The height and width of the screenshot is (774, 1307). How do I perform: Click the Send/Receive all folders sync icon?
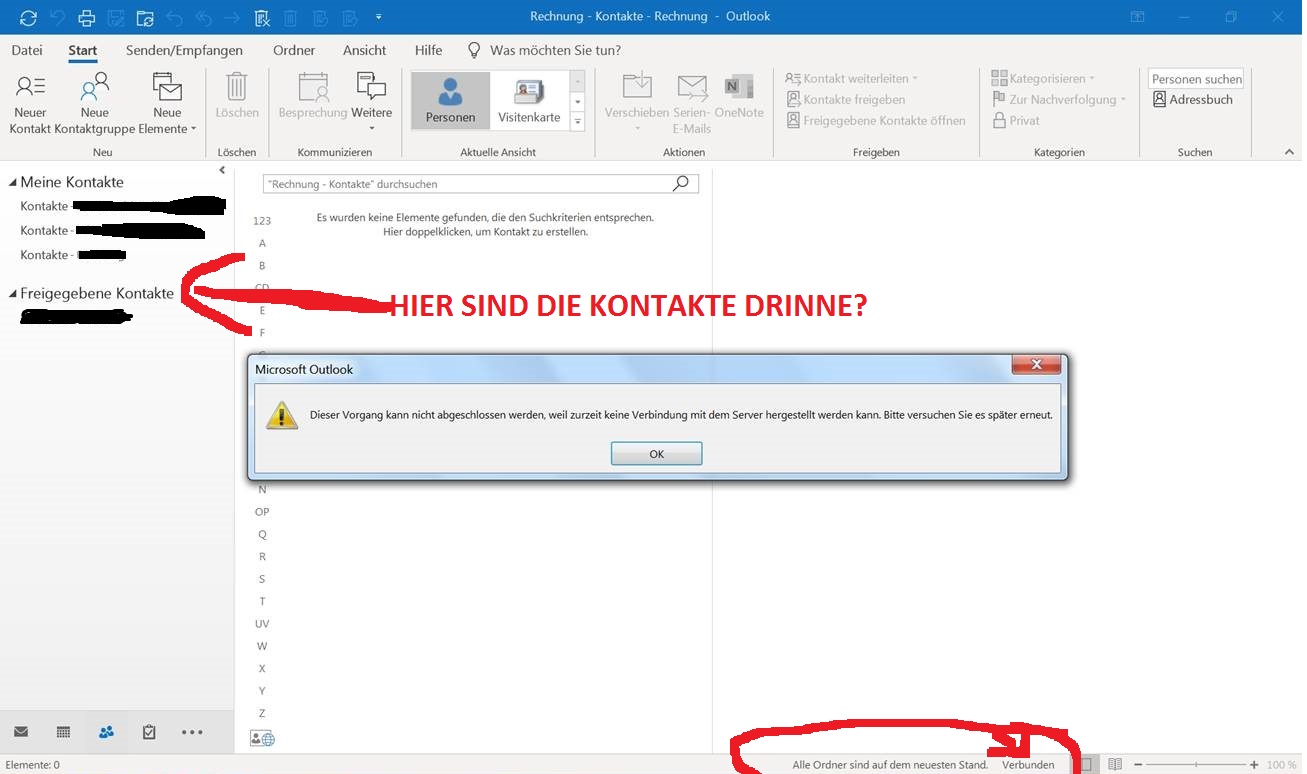click(28, 17)
